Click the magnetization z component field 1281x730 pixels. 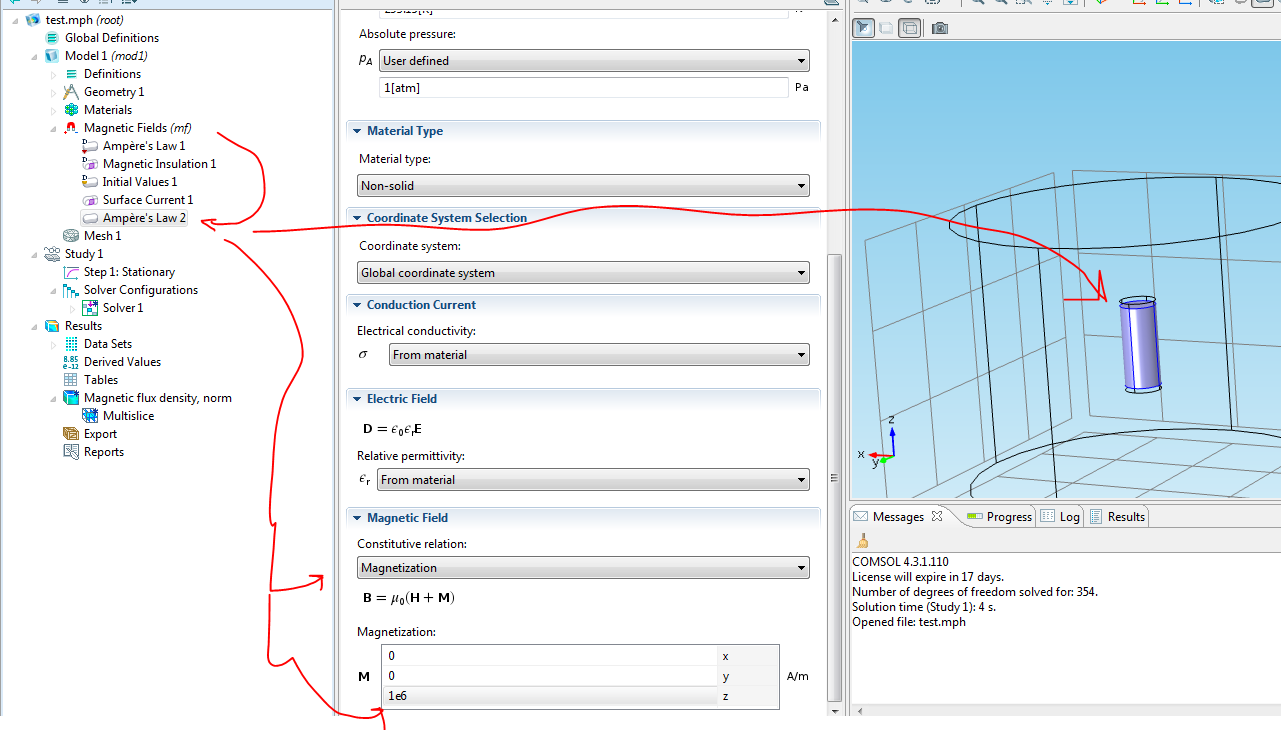click(550, 696)
